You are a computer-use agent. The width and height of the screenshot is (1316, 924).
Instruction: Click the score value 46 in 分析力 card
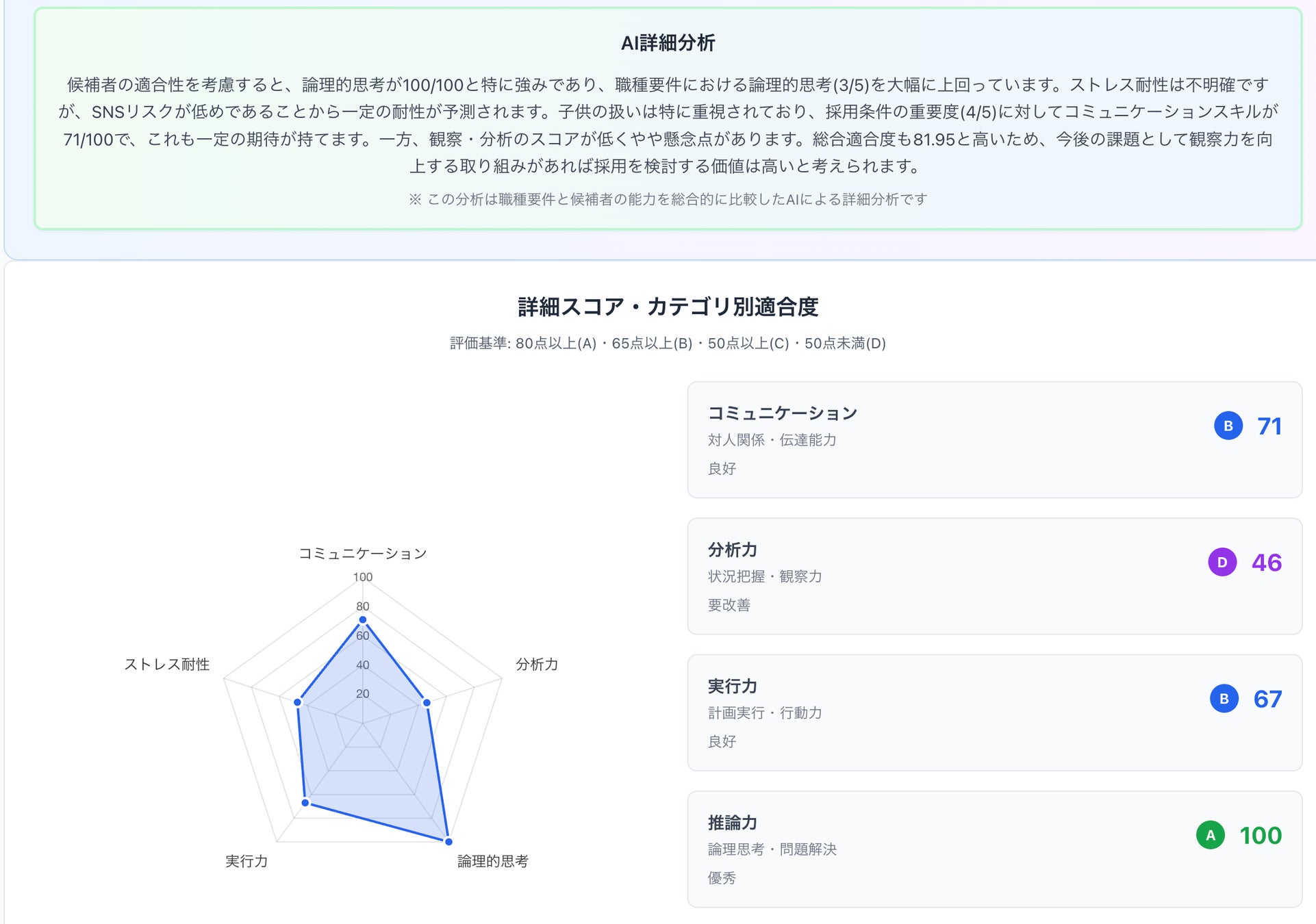click(x=1266, y=563)
